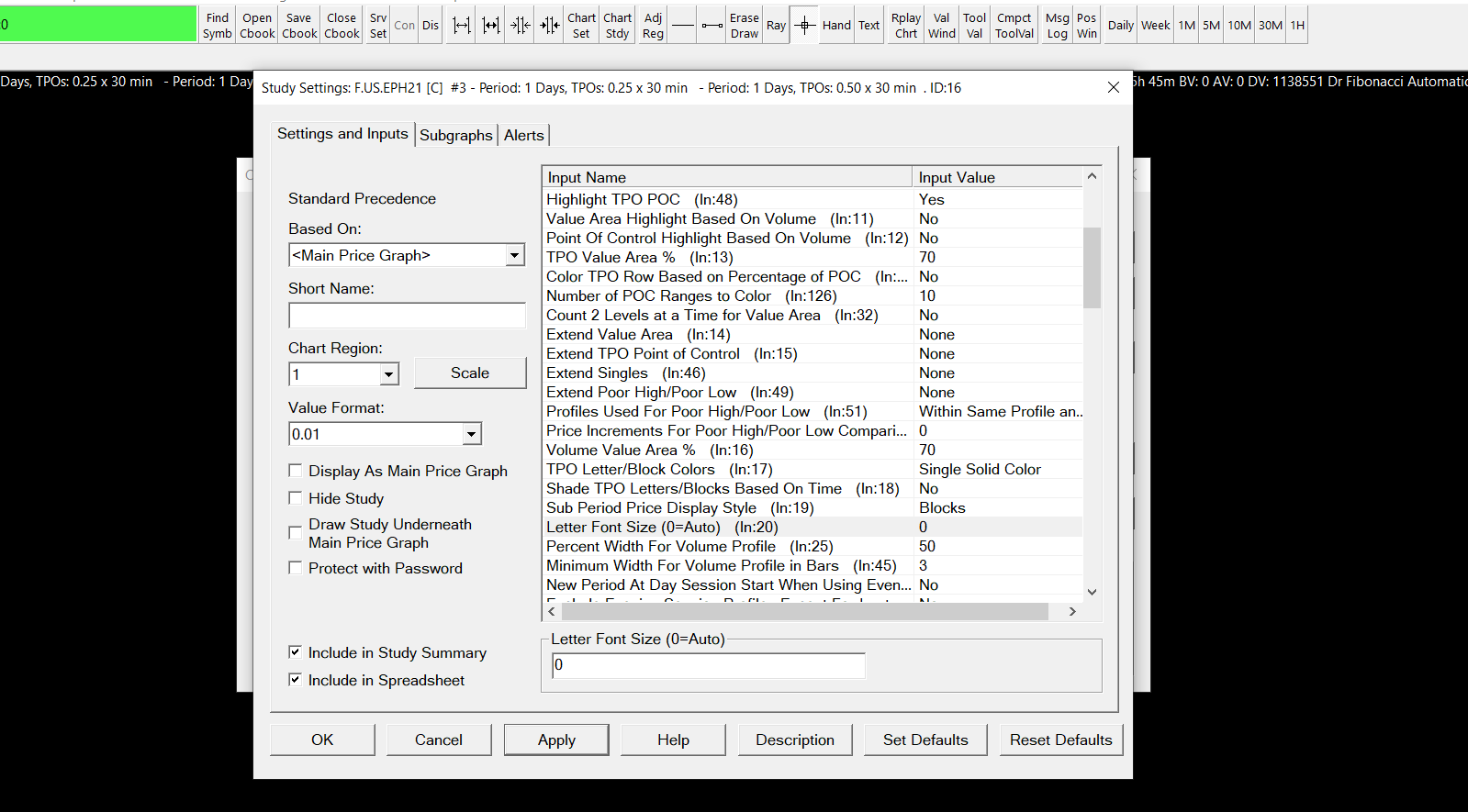Click the bold inward-arrows bar spacing icon
This screenshot has width=1468, height=812.
[550, 26]
